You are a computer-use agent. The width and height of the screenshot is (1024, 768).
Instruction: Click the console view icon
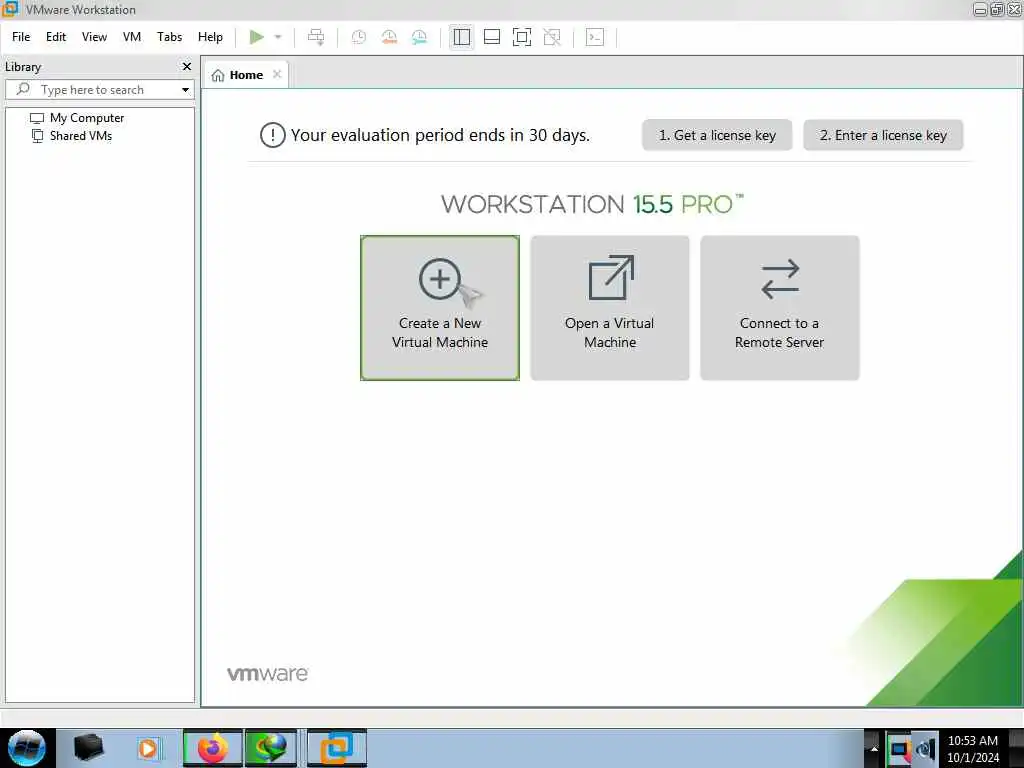595,37
